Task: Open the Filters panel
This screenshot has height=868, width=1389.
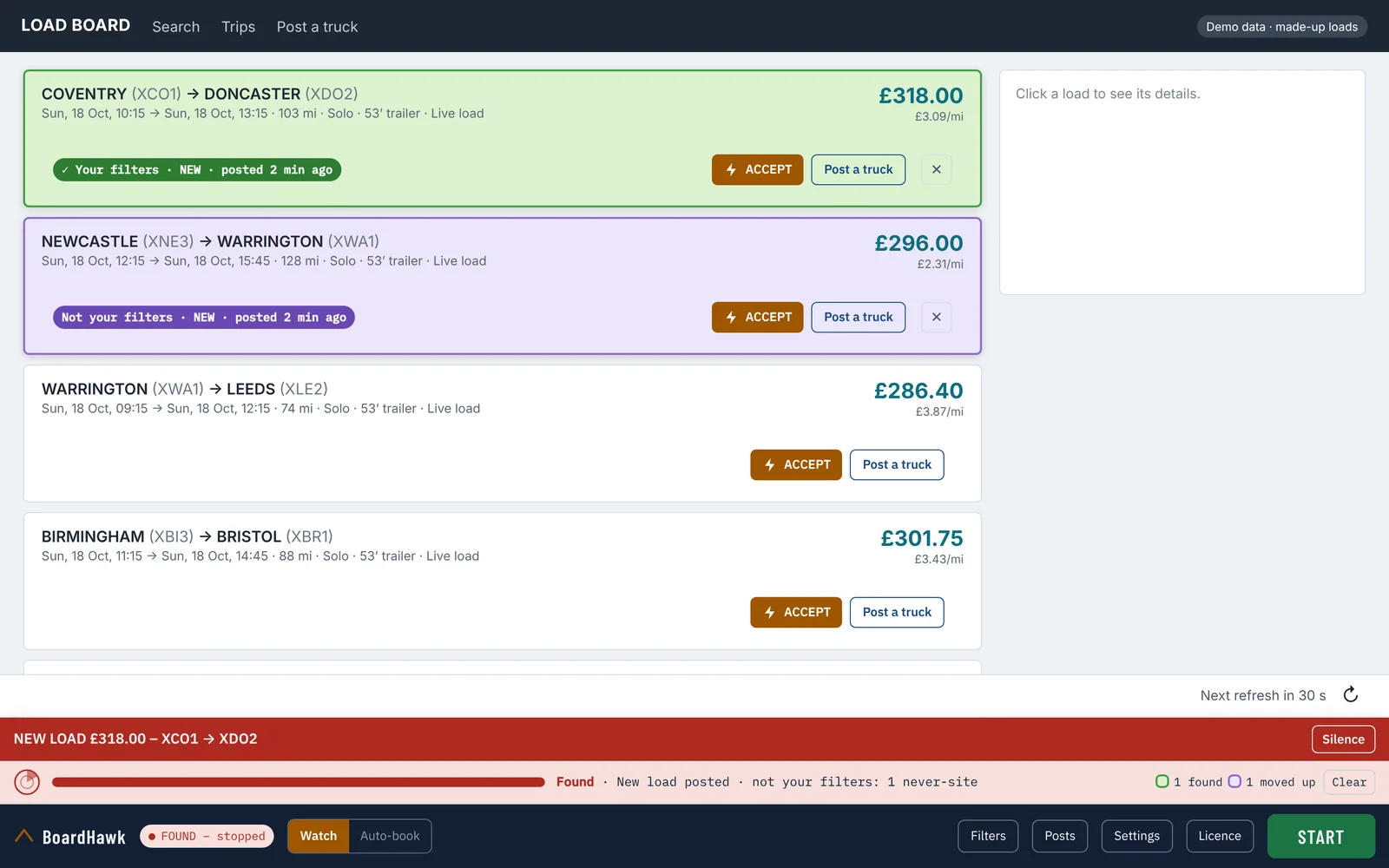Action: (988, 836)
